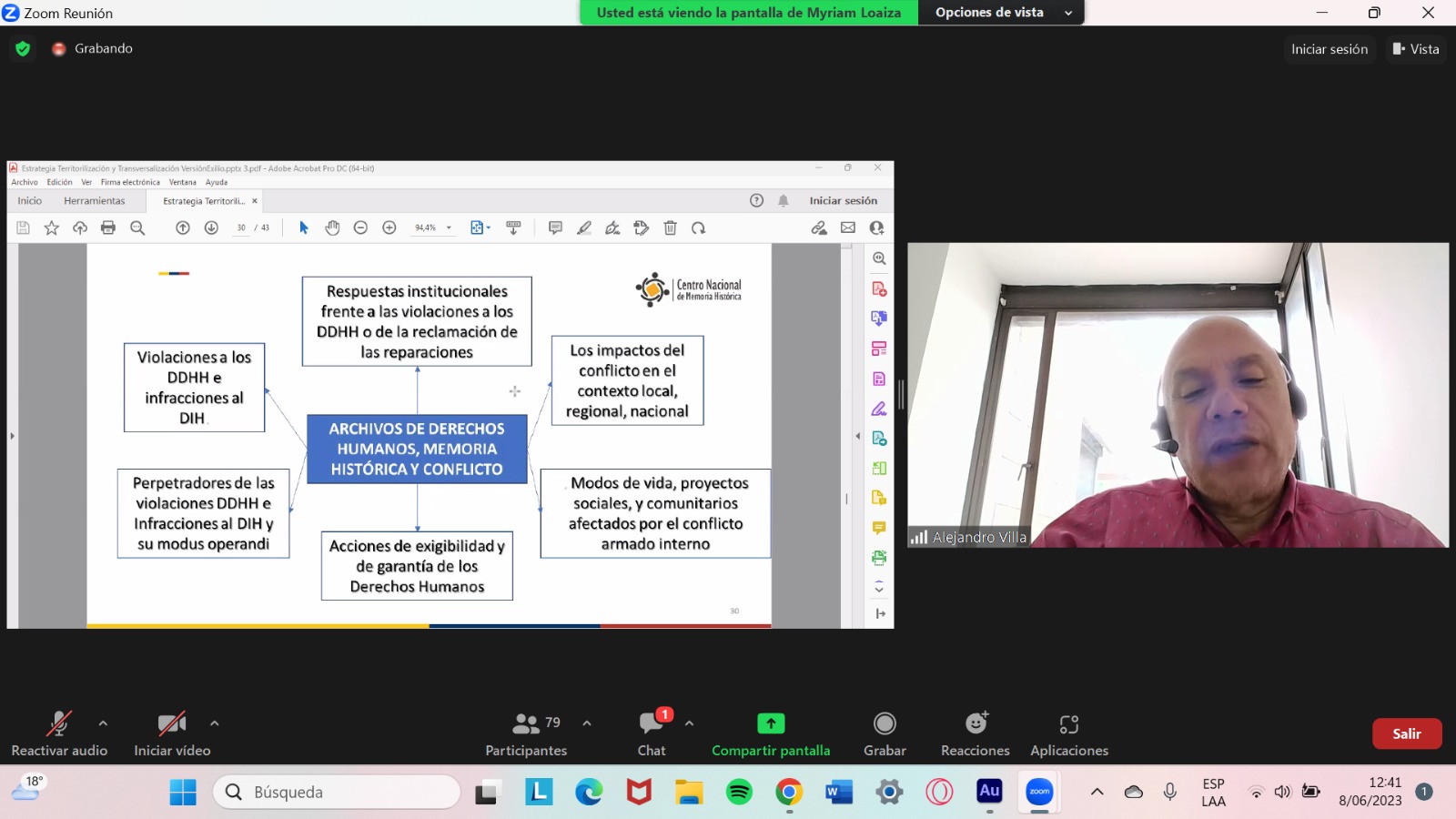
Task: Open Firma electrónica menu in Acrobat
Action: tap(130, 182)
